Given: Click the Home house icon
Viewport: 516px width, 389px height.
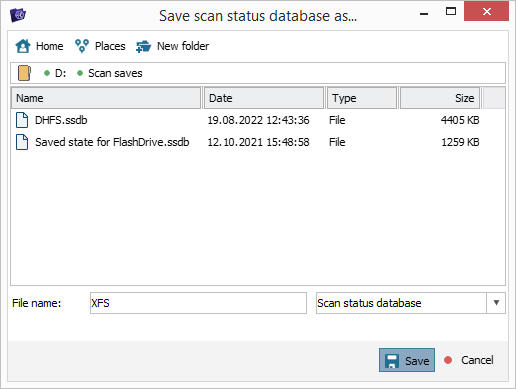Looking at the screenshot, I should (23, 46).
